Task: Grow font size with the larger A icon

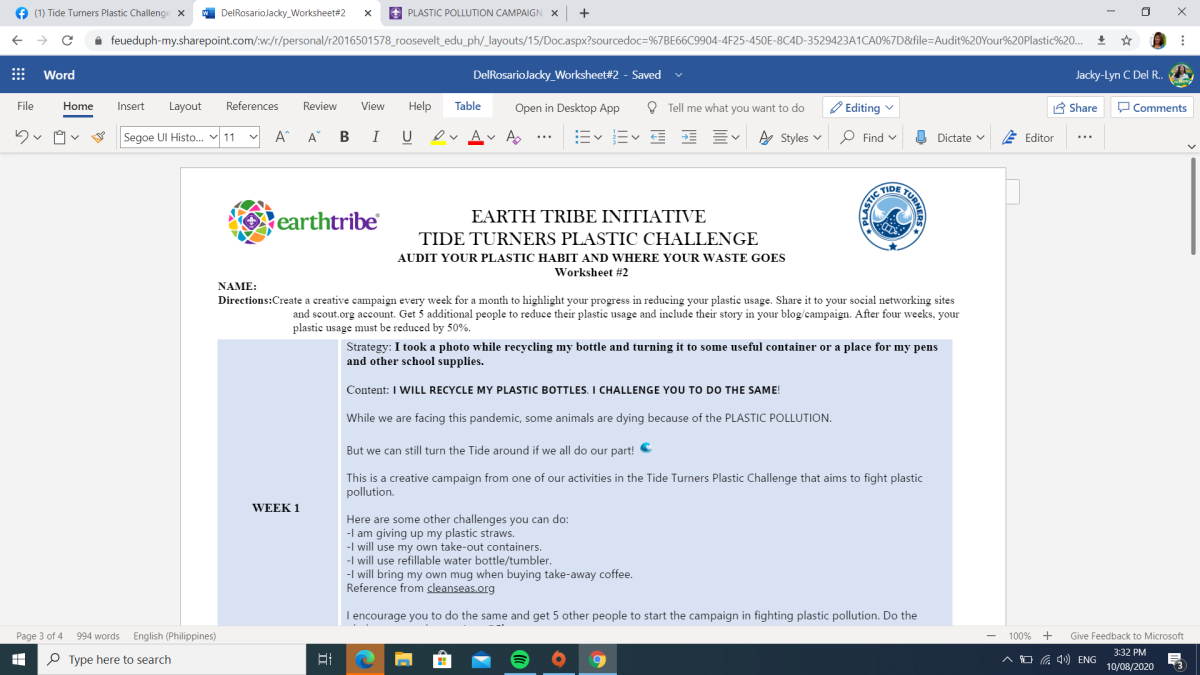Action: (x=282, y=138)
